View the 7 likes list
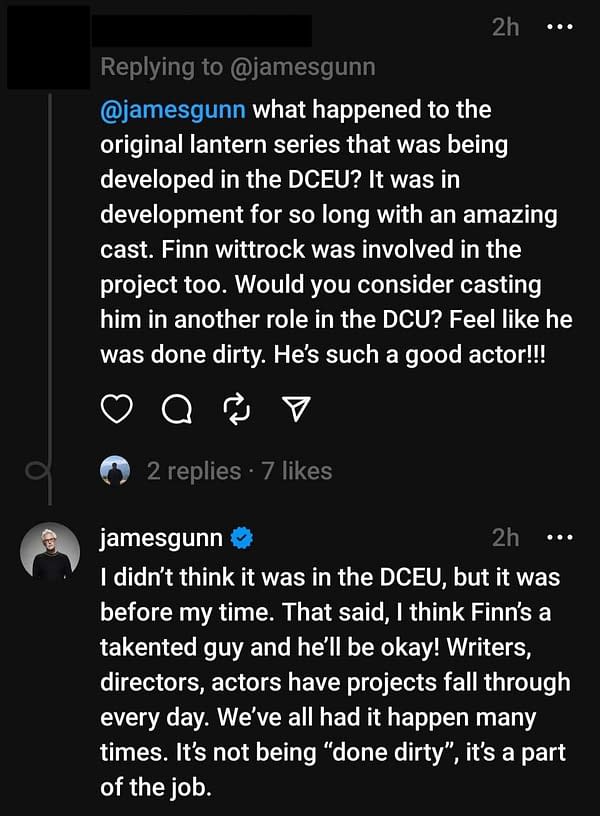Screen dimensions: 600x816 tap(297, 471)
